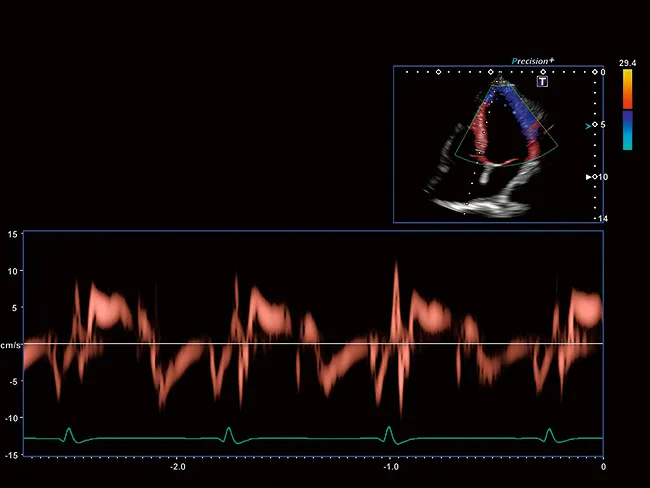
Task: Click the cm/s velocity unit label
Action: pyautogui.click(x=10, y=345)
